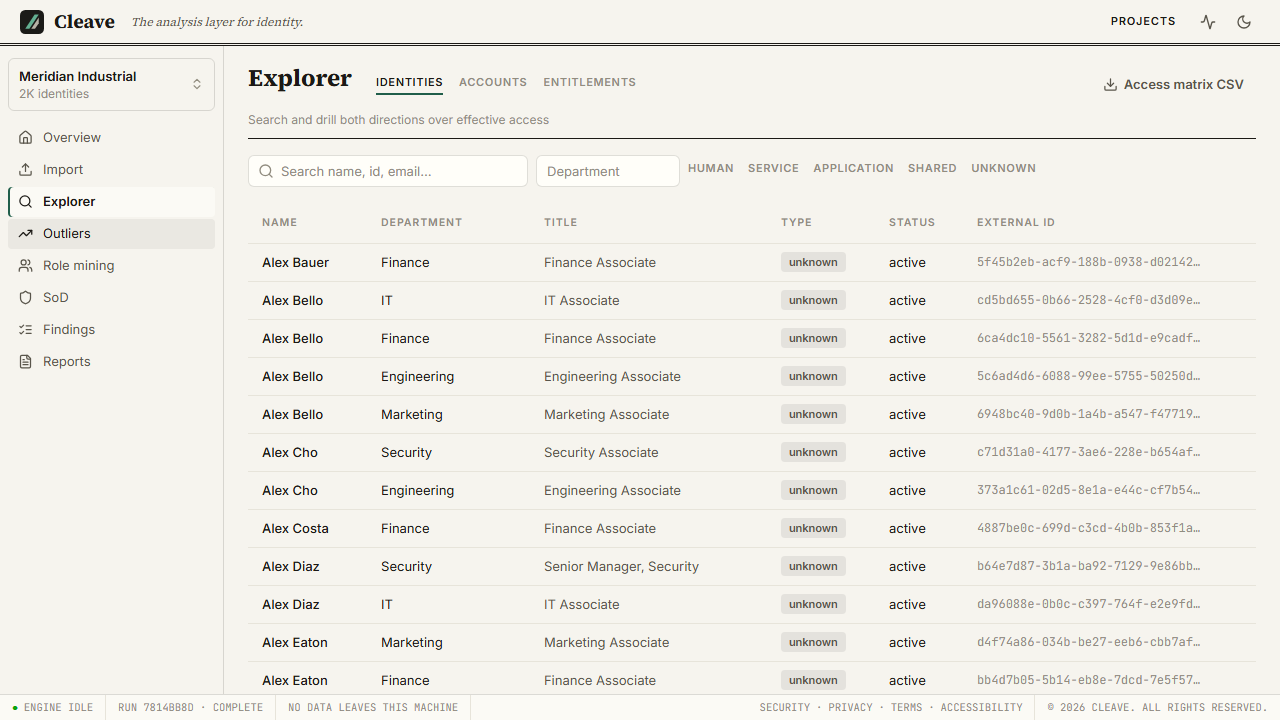Click the download icon beside Access matrix CSV
Screen dimensions: 1280x720
point(1110,85)
